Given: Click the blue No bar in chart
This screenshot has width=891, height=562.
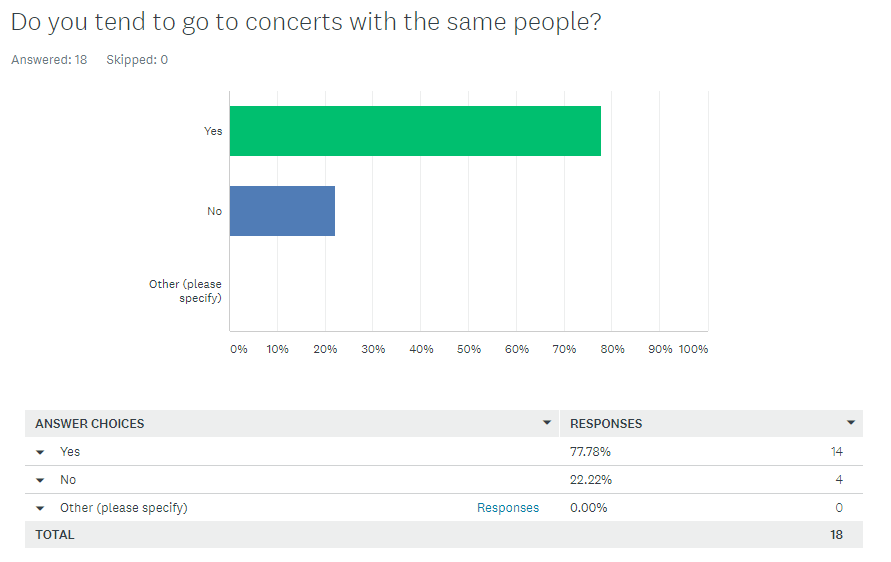Looking at the screenshot, I should tap(282, 211).
